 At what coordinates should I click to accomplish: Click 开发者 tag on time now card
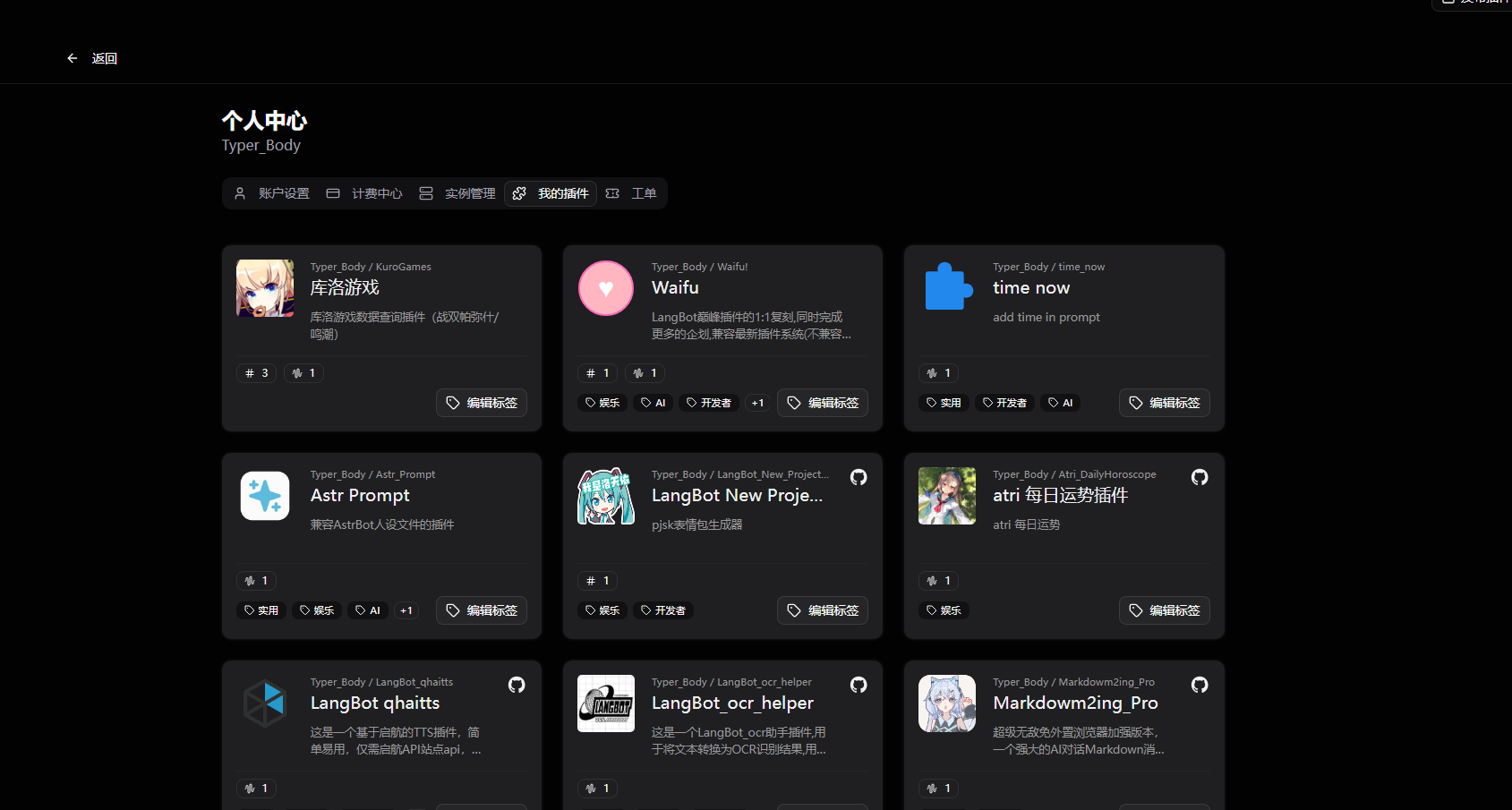pos(1004,403)
